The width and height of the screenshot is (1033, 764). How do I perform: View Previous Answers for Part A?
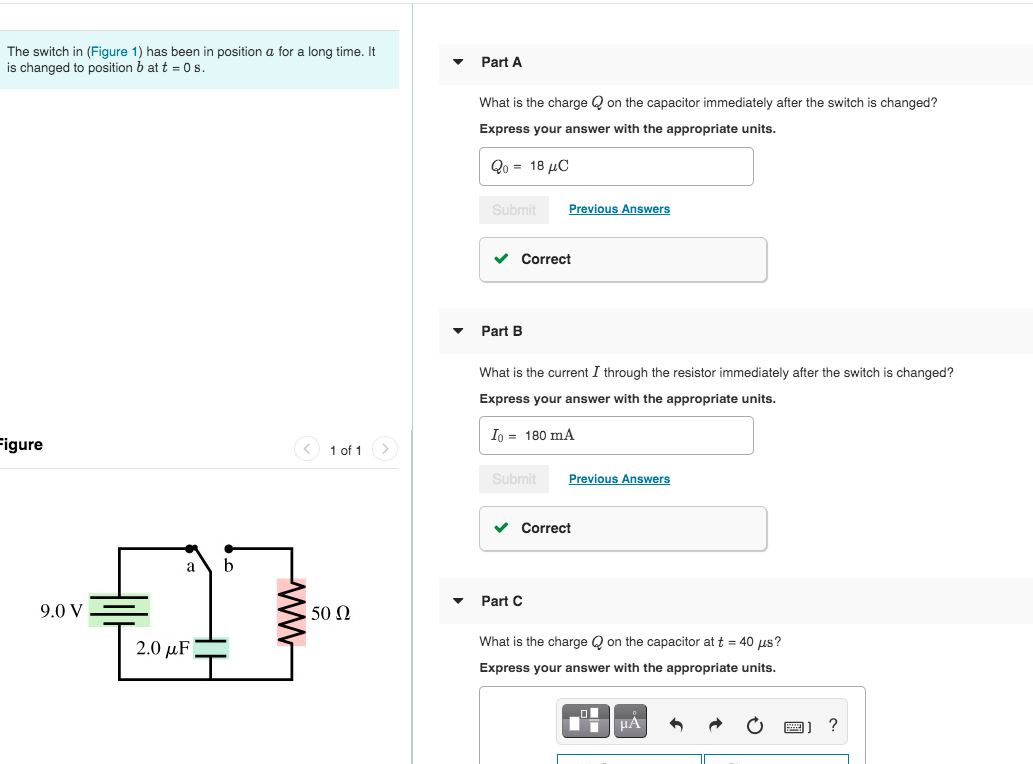pos(618,209)
